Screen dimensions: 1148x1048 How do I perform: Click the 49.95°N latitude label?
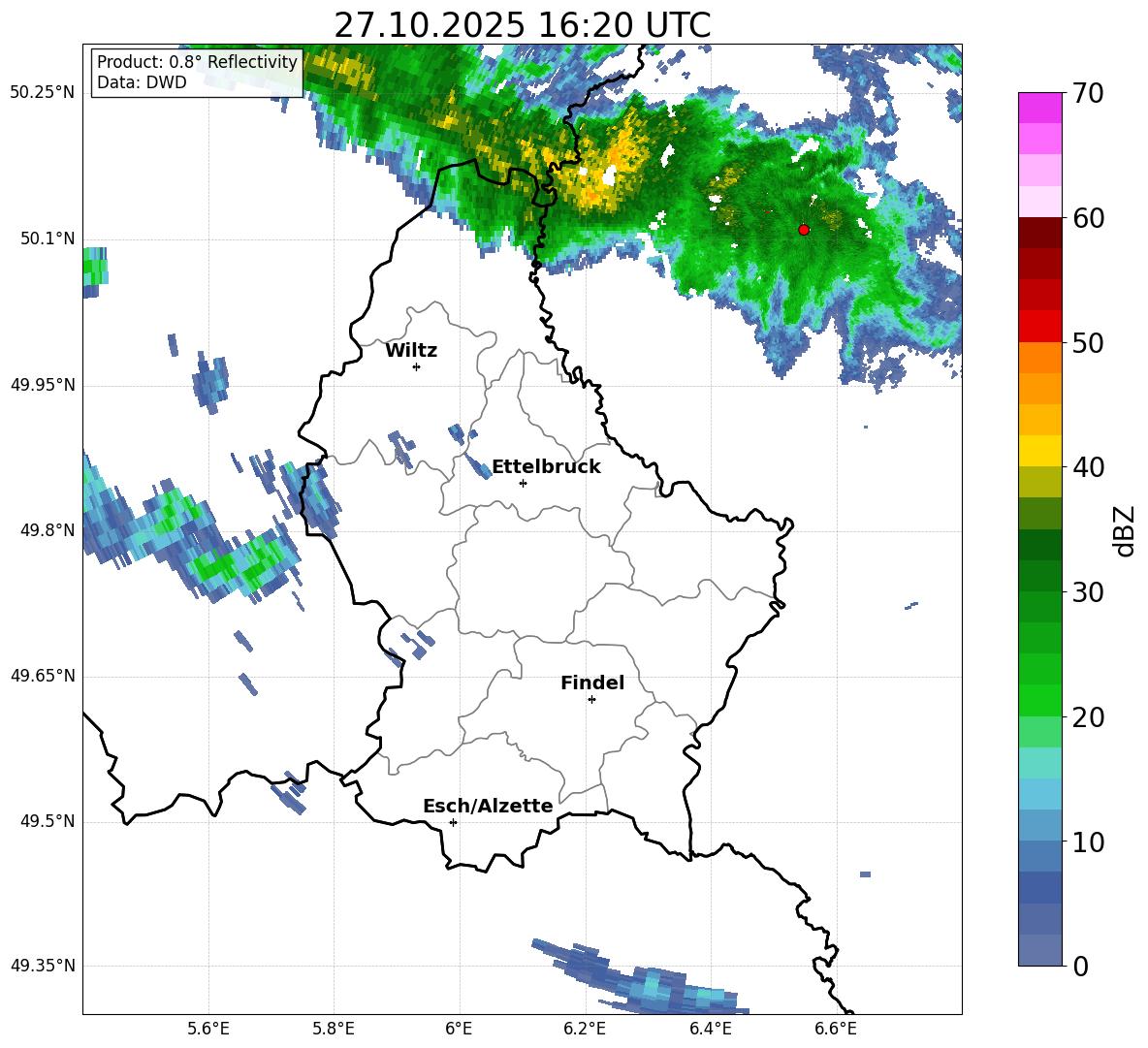(43, 385)
